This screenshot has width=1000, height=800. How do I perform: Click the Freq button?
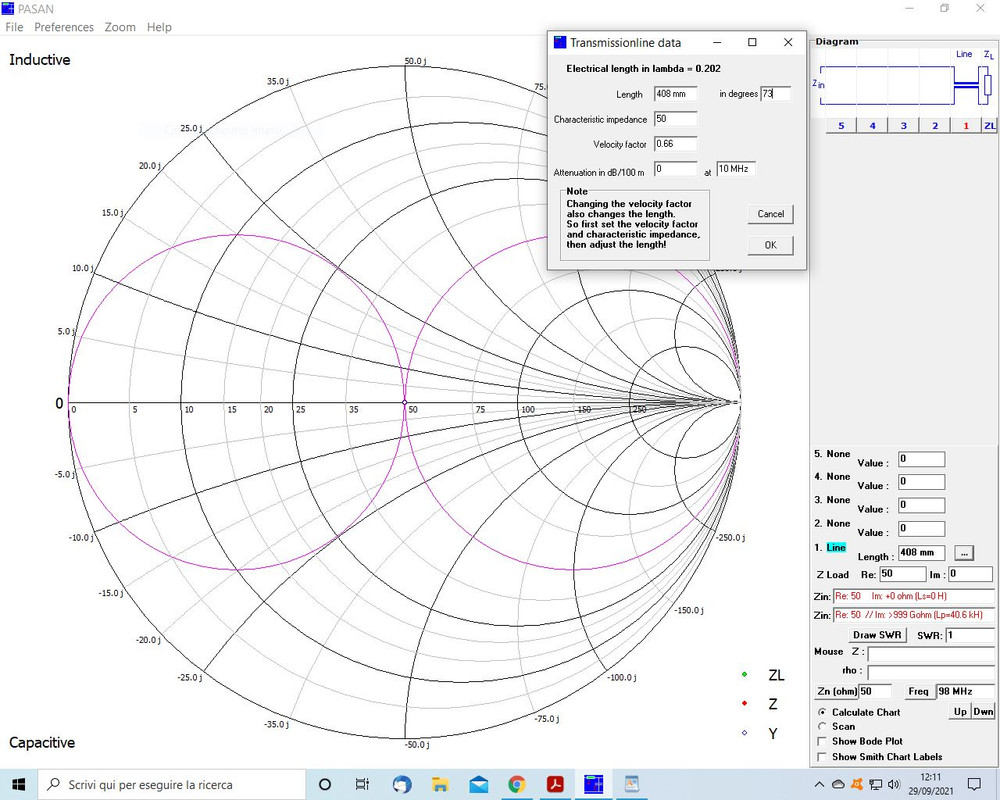[x=918, y=692]
